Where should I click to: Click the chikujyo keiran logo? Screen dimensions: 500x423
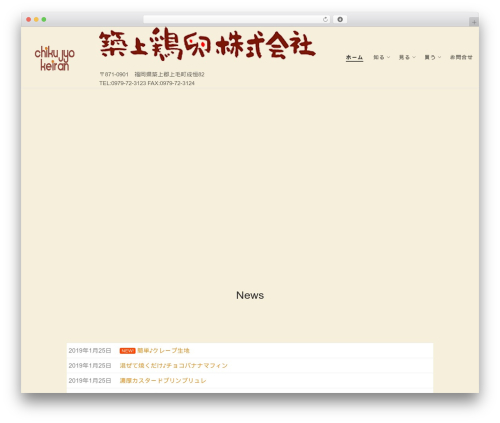click(55, 59)
